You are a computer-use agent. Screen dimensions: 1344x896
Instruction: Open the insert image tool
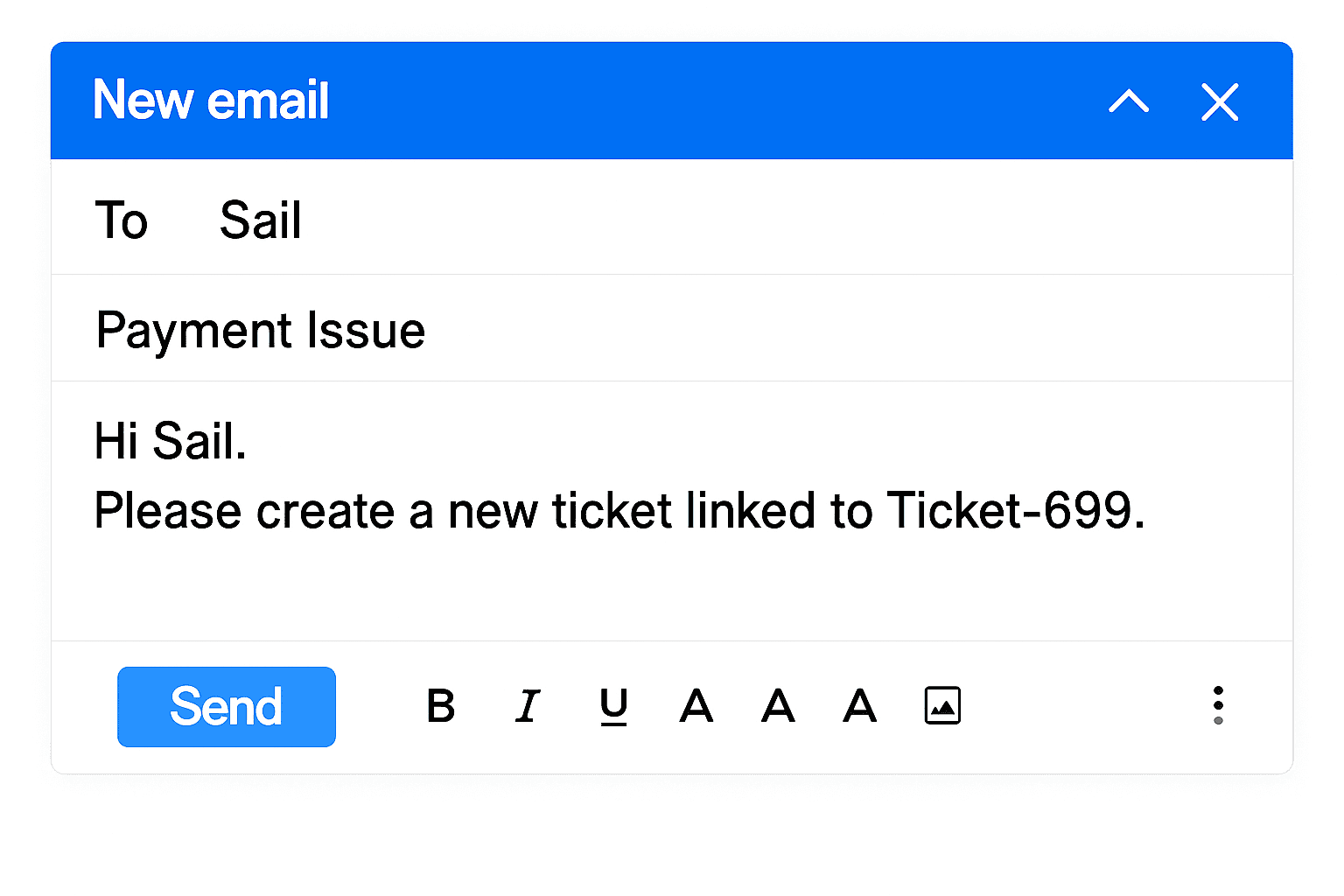tap(941, 704)
